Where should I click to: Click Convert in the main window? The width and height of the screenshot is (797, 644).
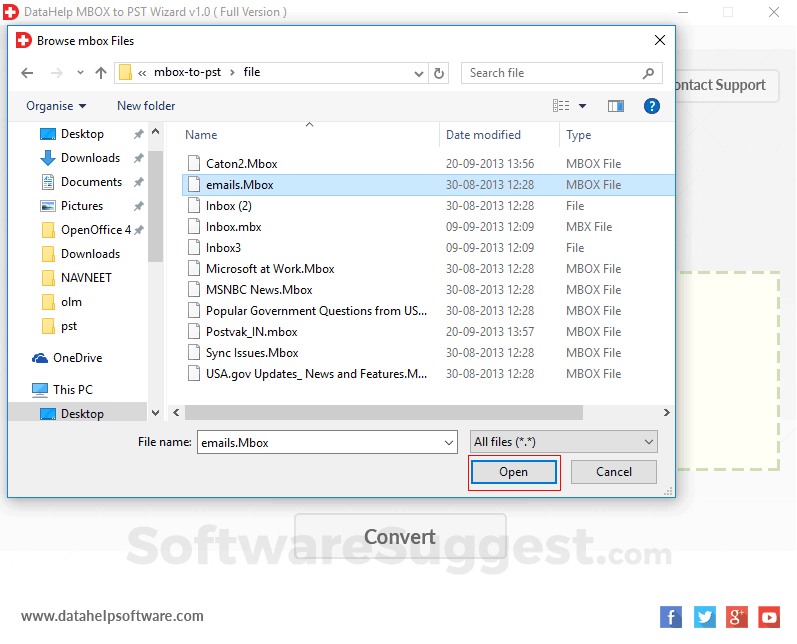(x=400, y=536)
